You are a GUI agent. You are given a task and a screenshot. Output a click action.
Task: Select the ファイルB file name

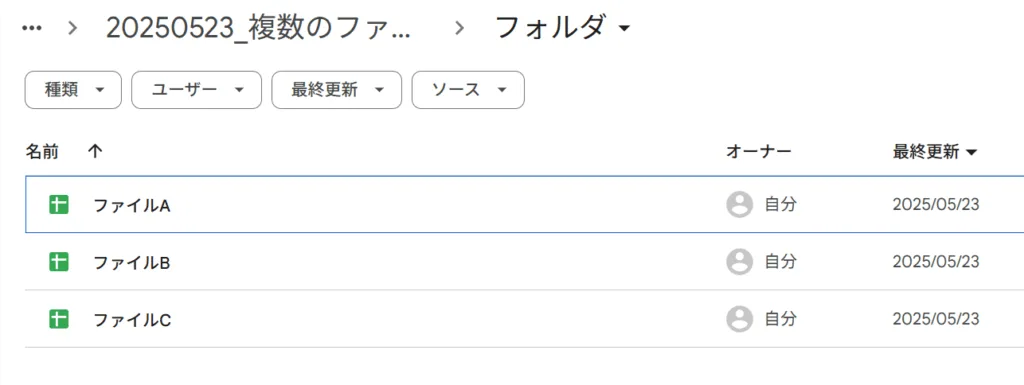131,262
